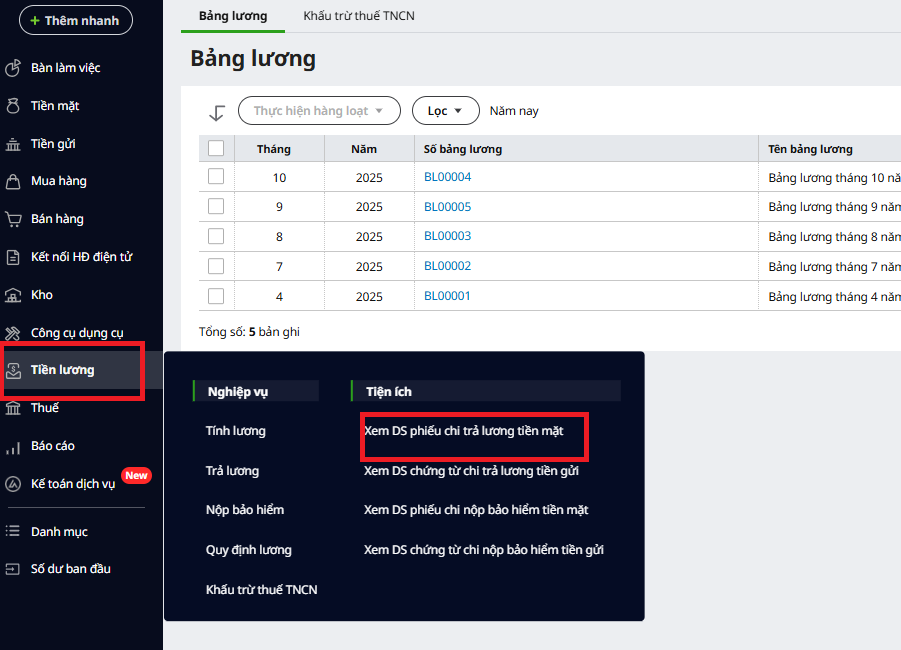
Task: Sort by the Tháng column header
Action: 273,149
